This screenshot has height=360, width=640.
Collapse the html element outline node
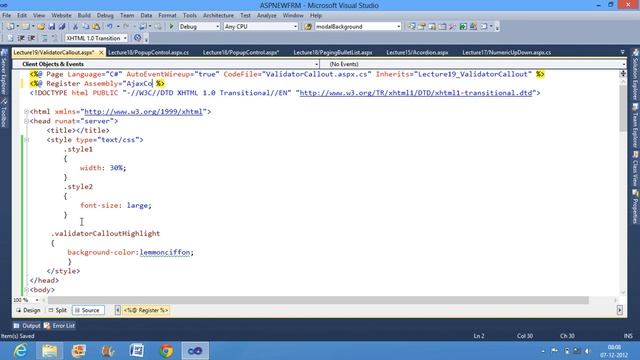(26, 111)
